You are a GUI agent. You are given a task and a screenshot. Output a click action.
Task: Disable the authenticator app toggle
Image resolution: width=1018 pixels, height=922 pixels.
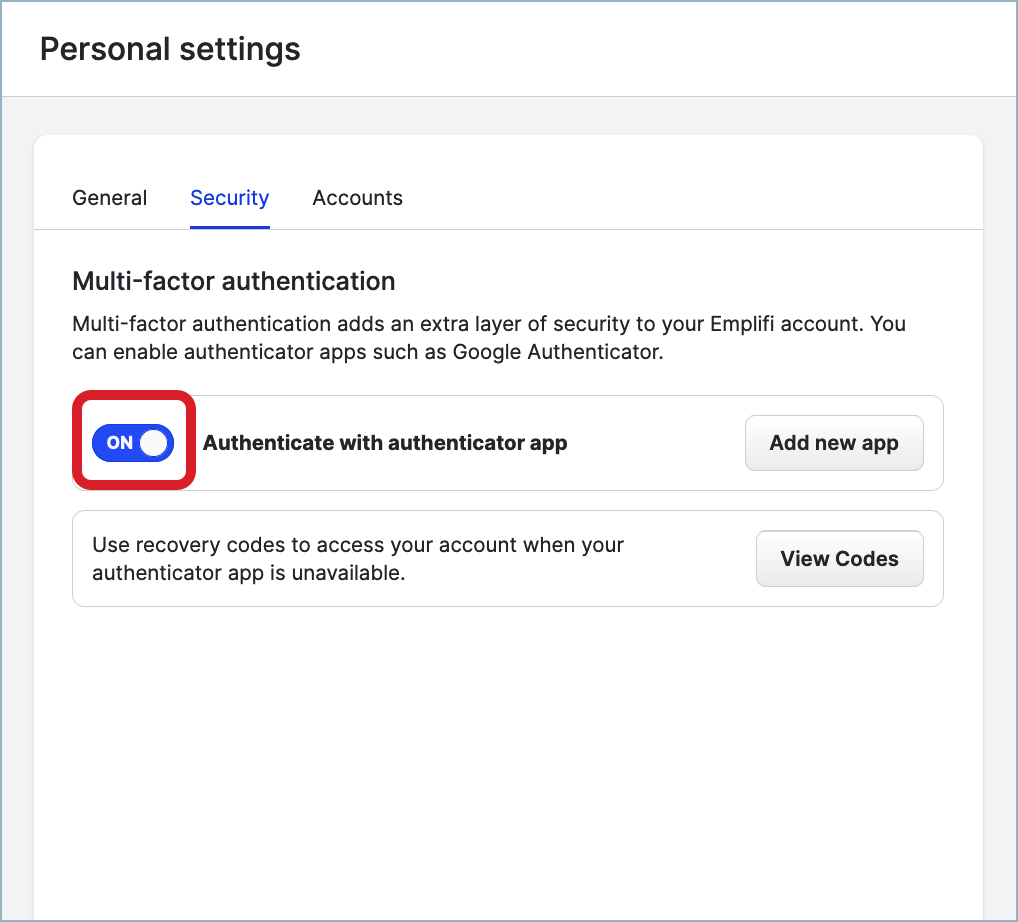pos(133,443)
